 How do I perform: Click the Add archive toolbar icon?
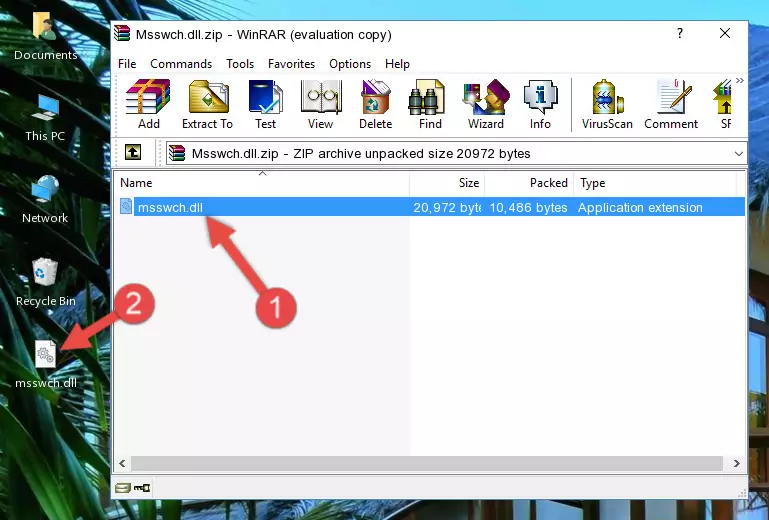(x=148, y=104)
